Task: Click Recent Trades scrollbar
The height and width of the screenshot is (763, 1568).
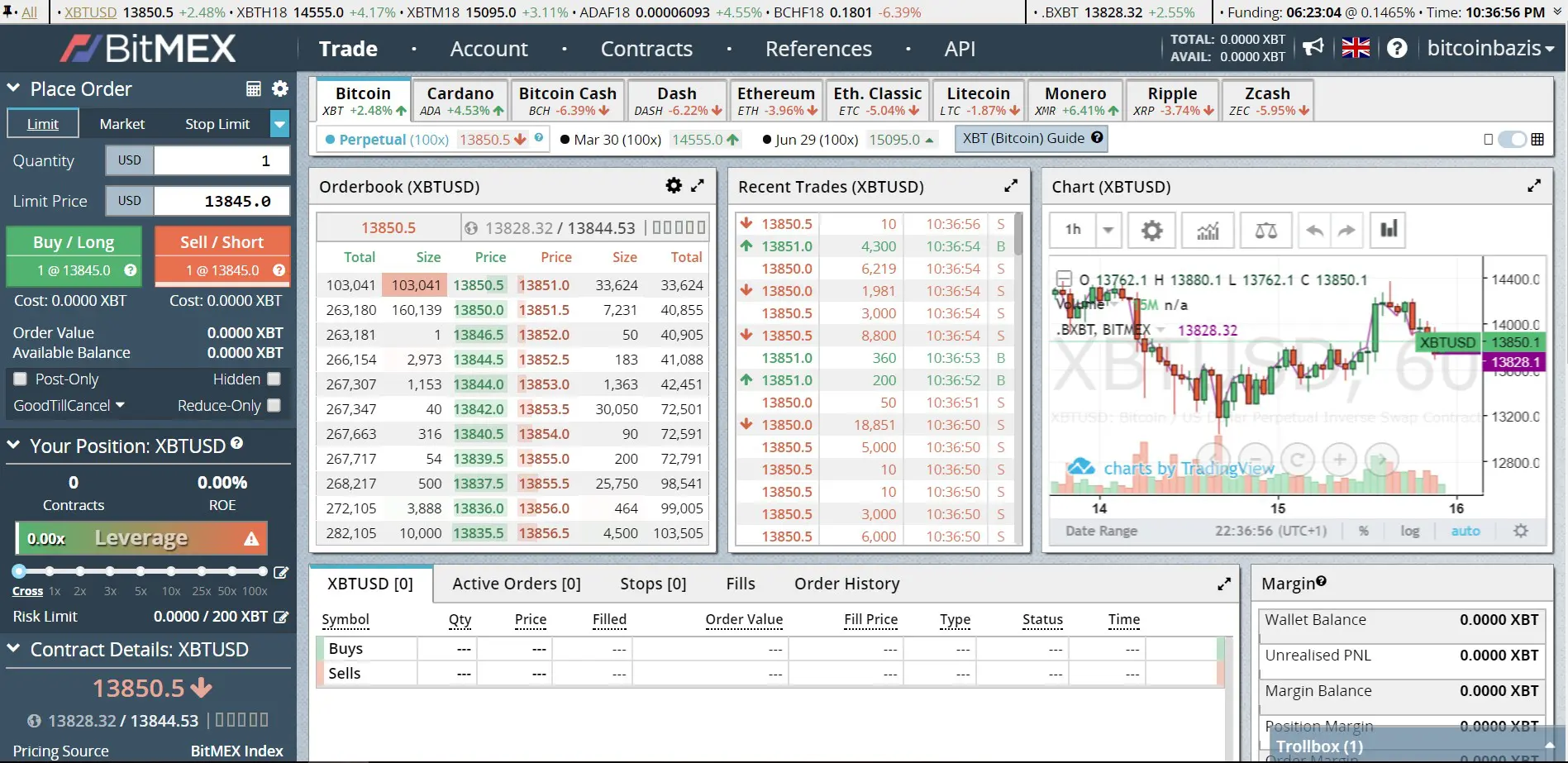Action: [1018, 234]
